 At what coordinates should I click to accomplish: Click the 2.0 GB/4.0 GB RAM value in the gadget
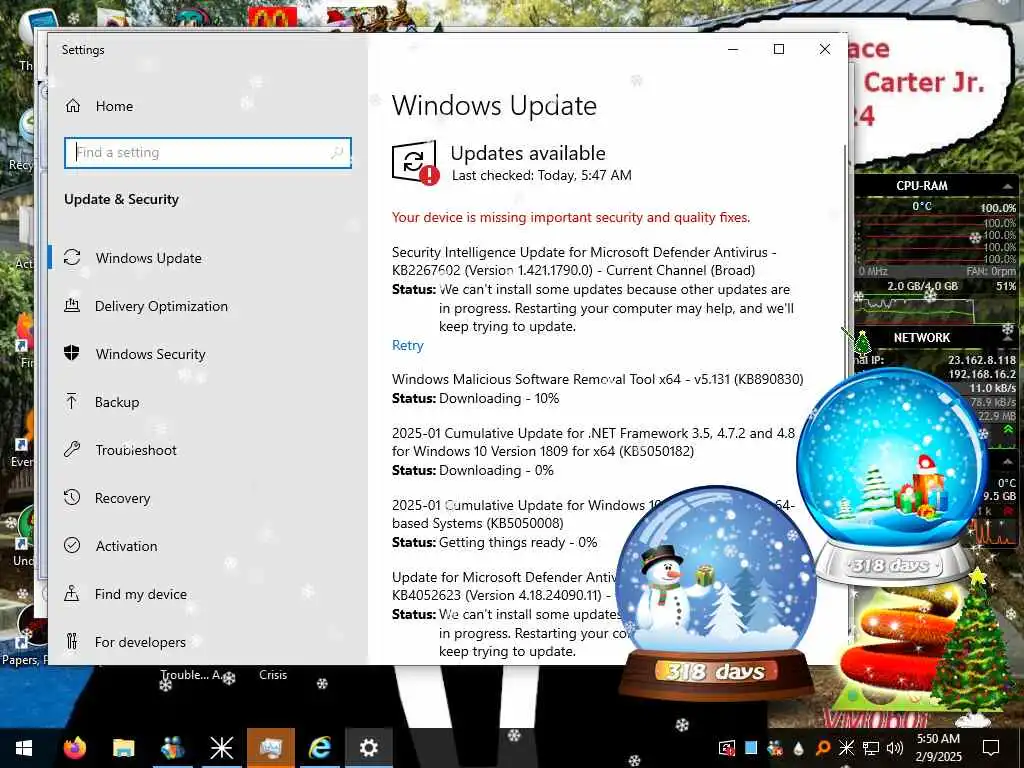[922, 286]
